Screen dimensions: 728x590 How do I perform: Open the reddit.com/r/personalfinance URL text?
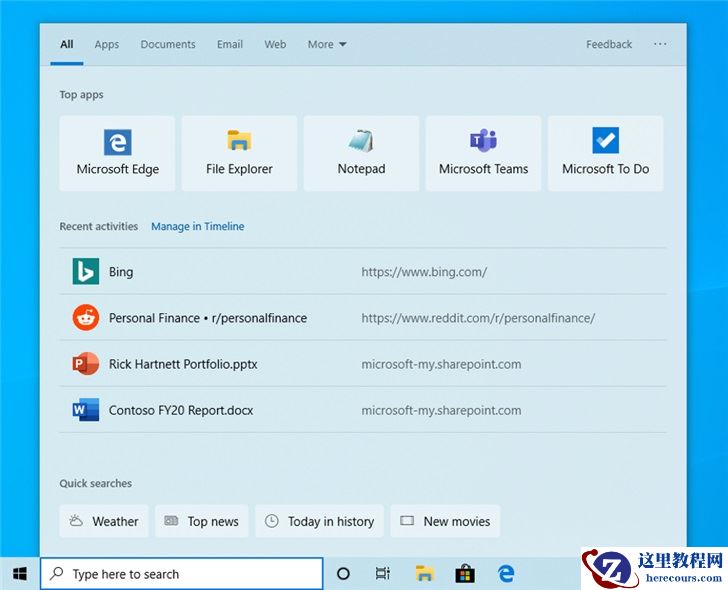click(478, 318)
